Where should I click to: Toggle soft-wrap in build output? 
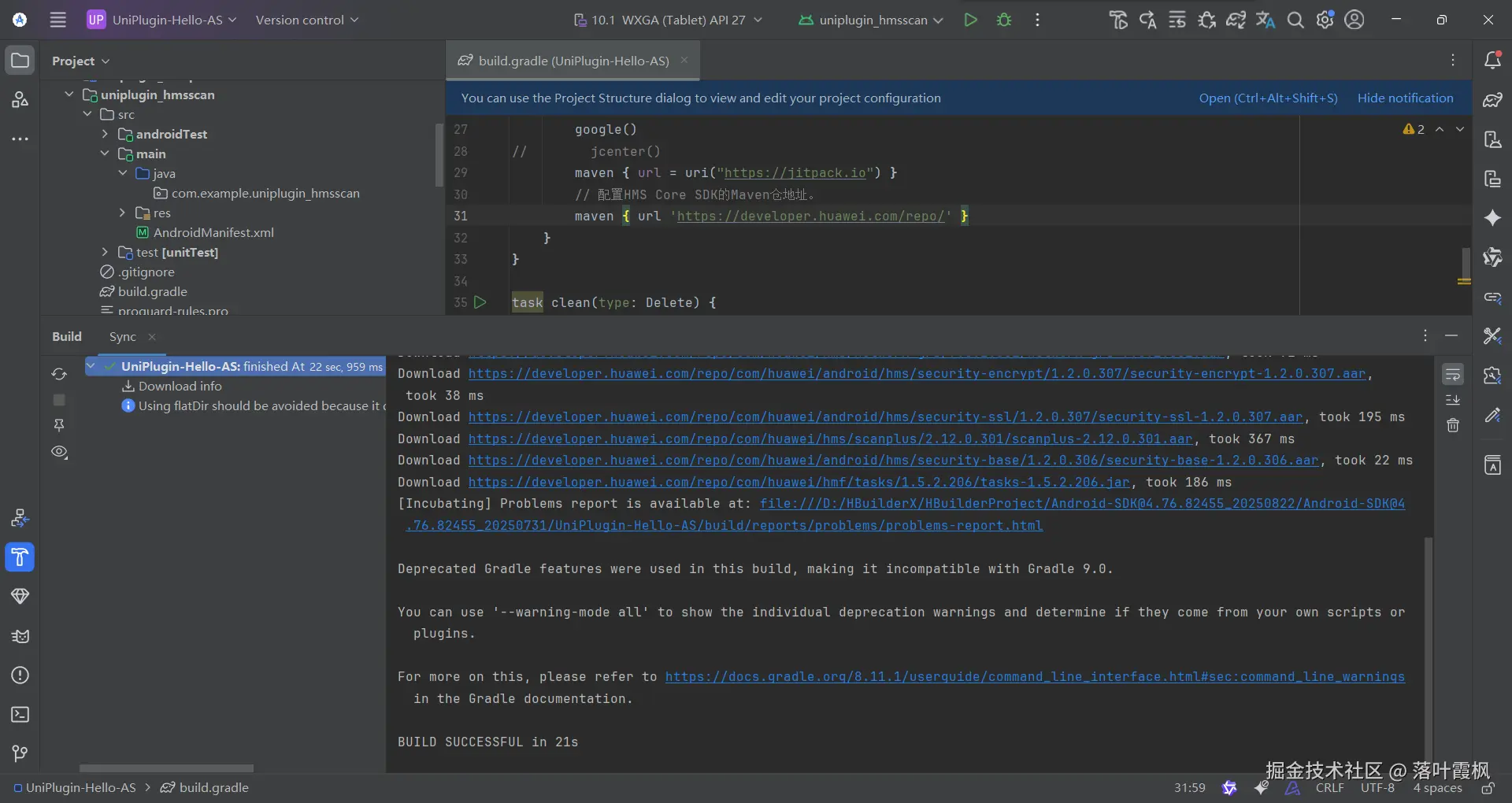point(1453,374)
